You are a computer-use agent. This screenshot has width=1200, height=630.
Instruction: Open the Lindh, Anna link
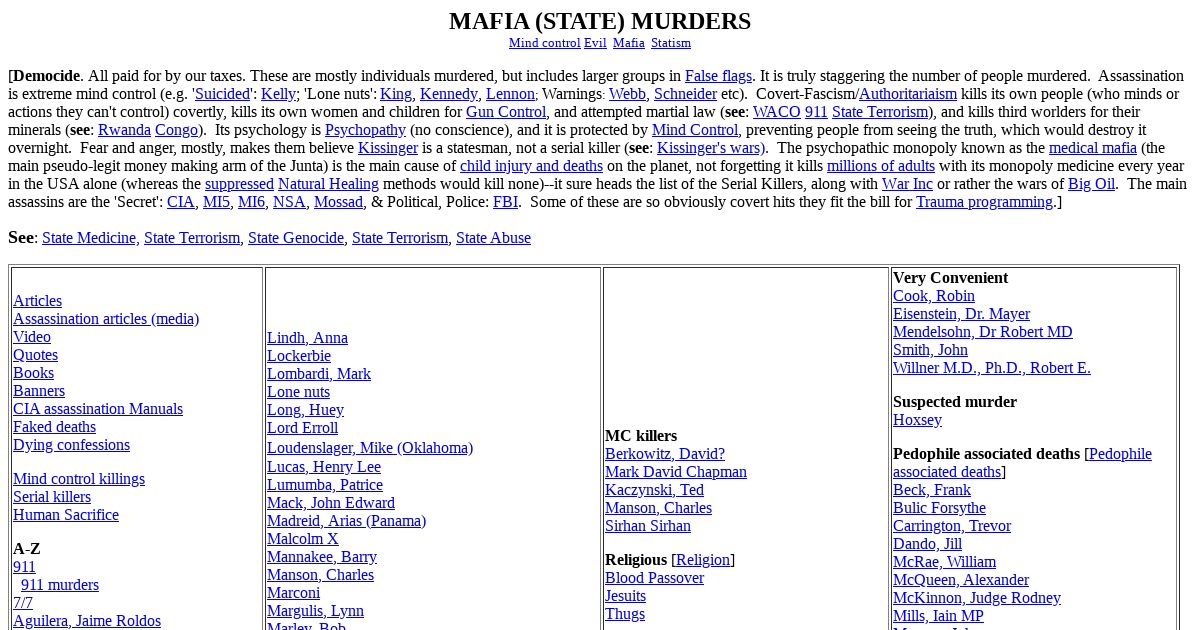click(x=307, y=338)
